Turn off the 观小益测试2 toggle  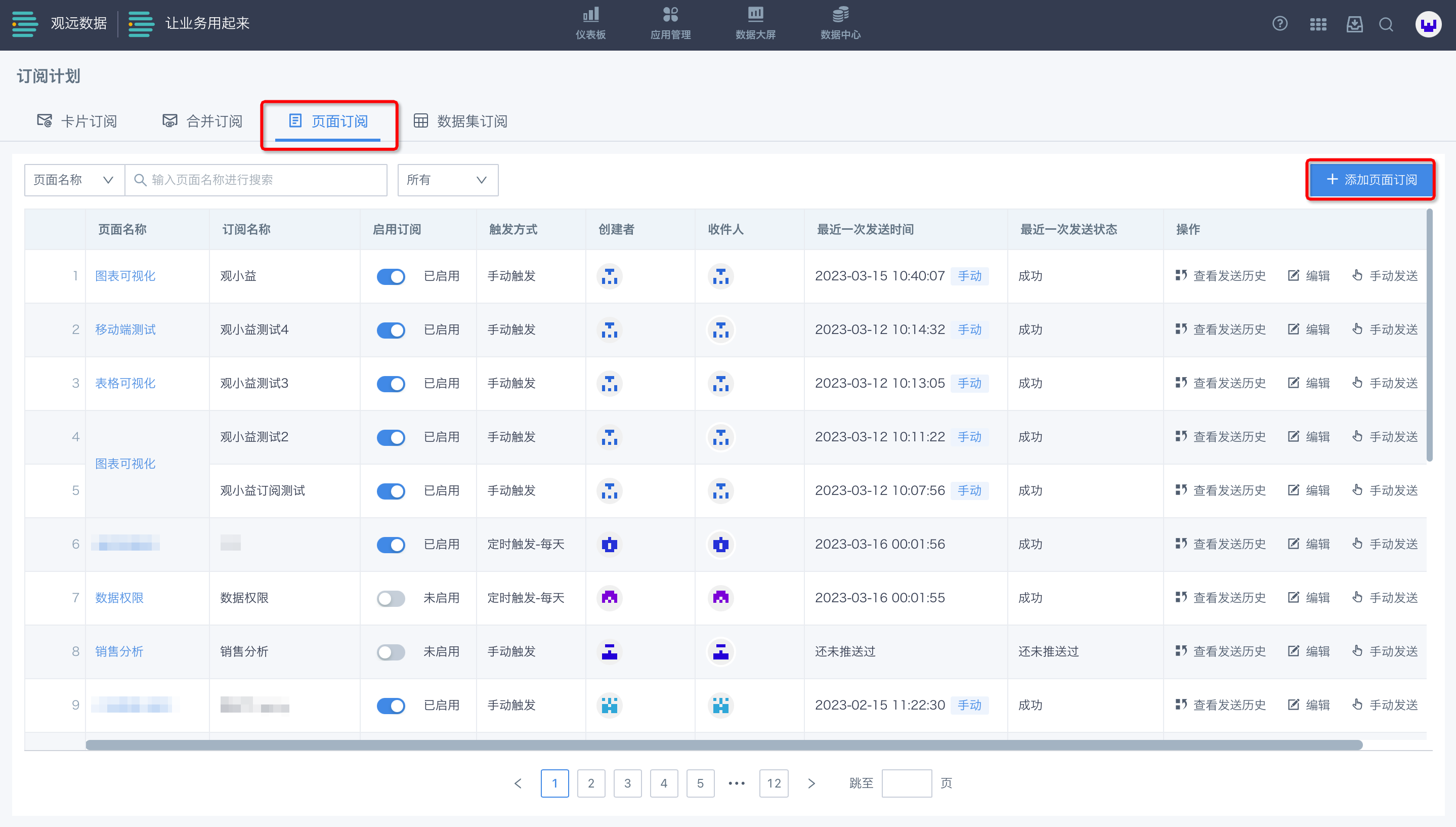click(x=391, y=437)
